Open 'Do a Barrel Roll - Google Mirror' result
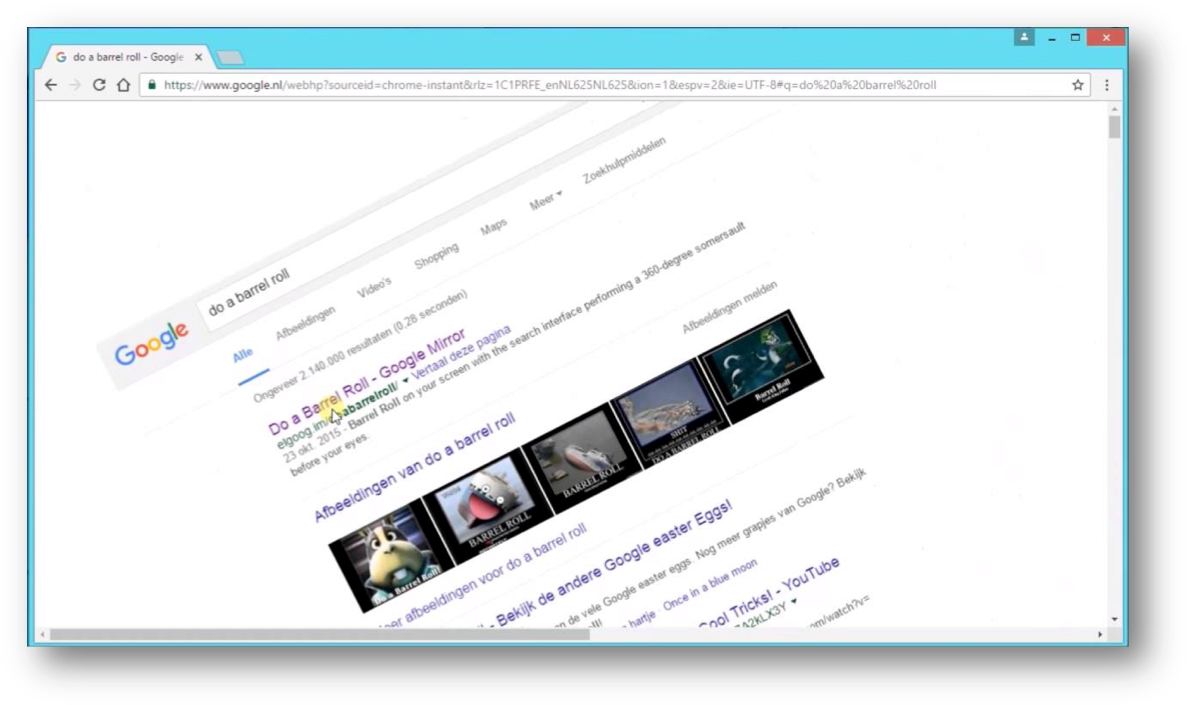 tap(366, 382)
